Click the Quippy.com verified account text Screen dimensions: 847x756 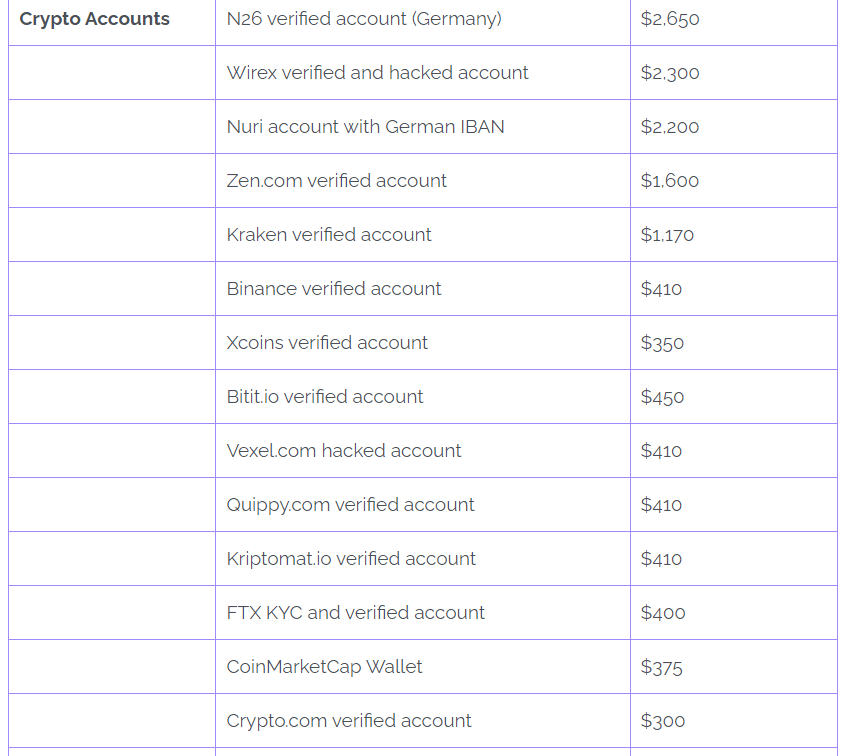350,505
